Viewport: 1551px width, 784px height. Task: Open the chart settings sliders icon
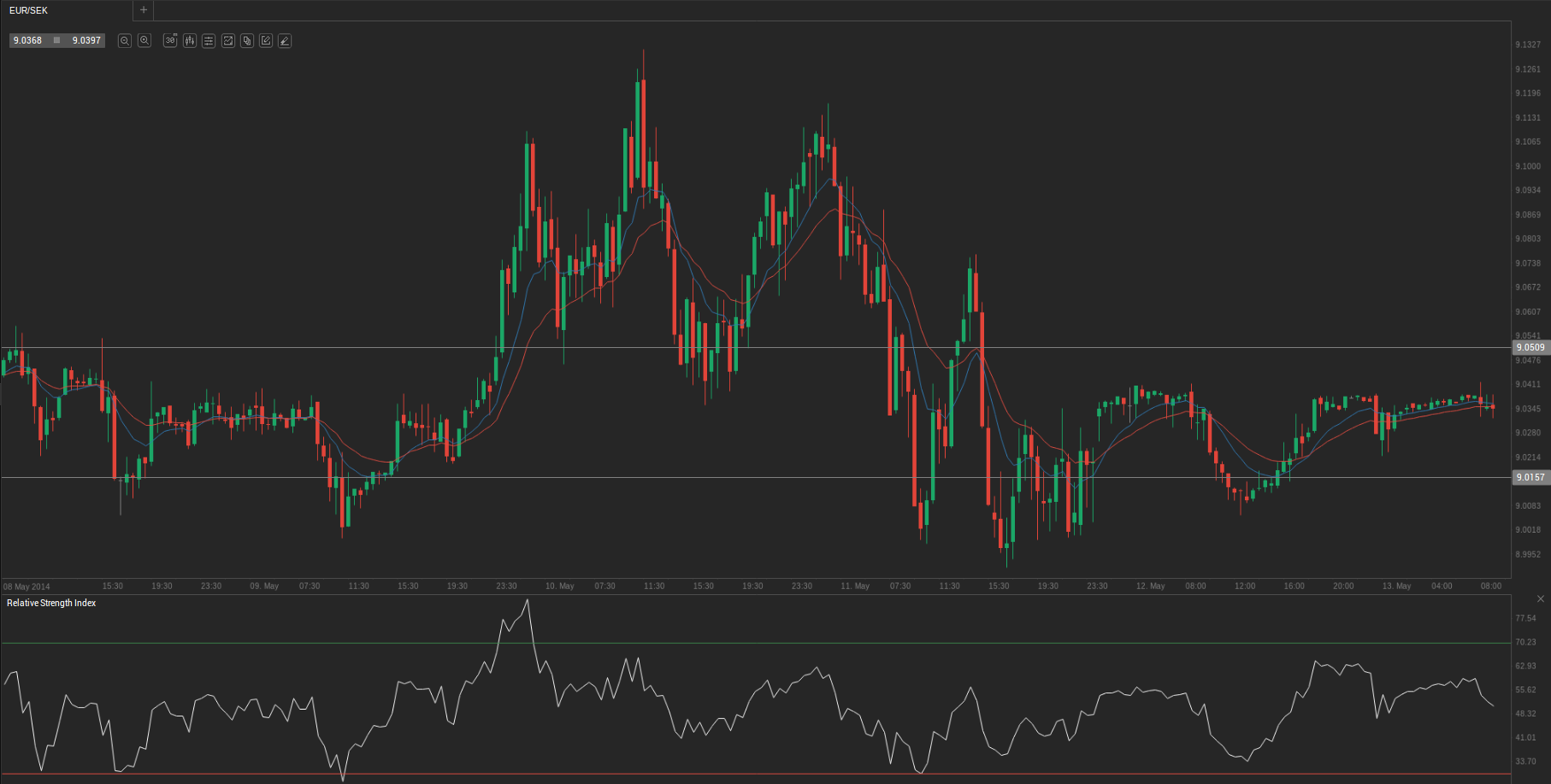click(x=209, y=41)
